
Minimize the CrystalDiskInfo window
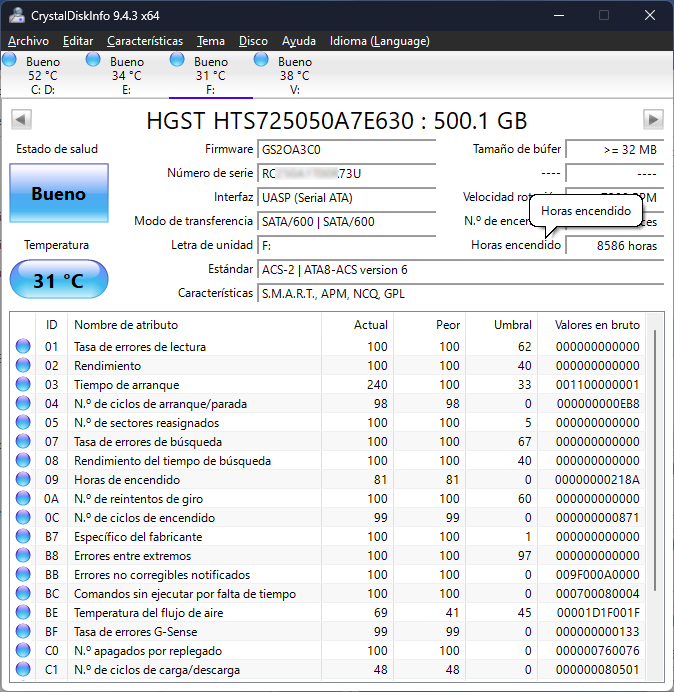click(559, 15)
